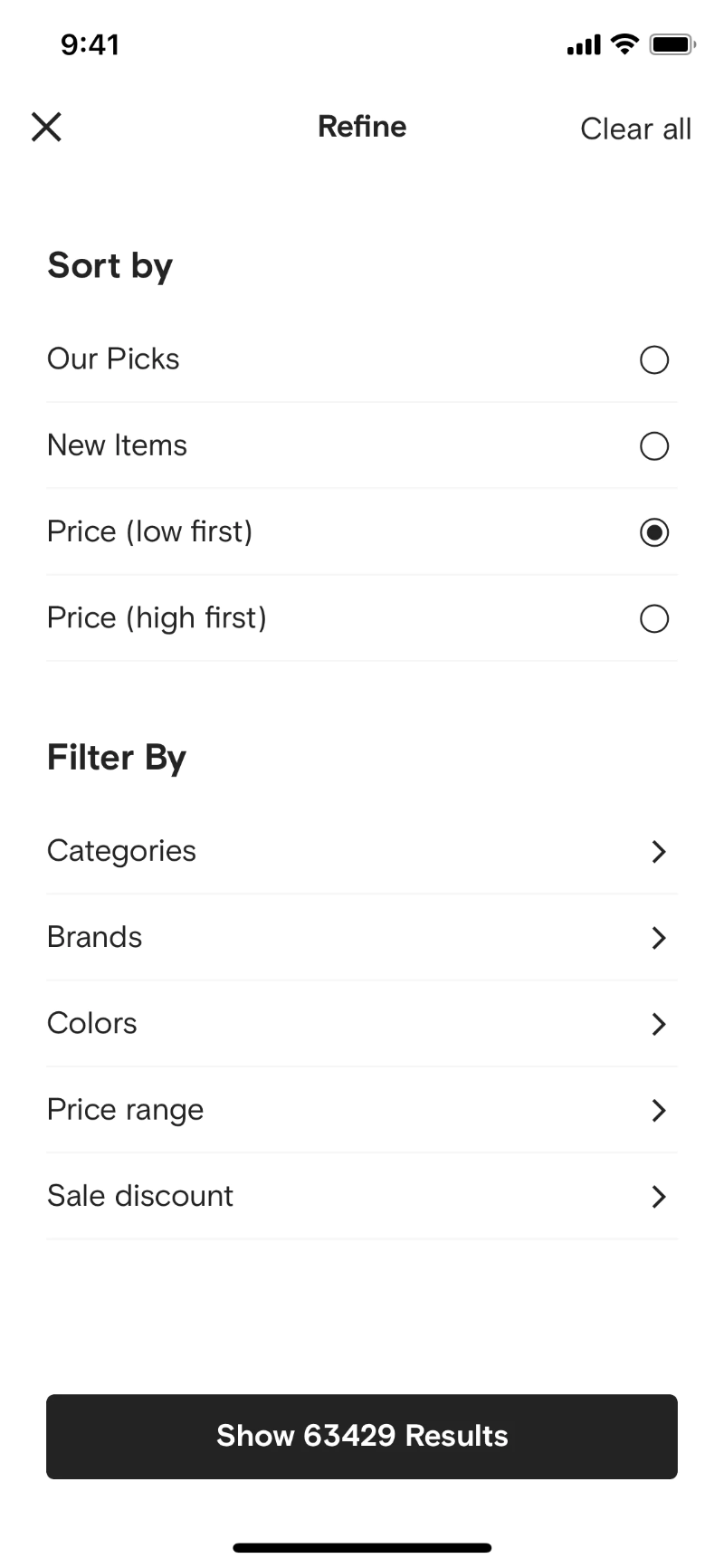Viewport: 724px width, 1568px height.
Task: Select the Price (high first) radio button
Action: click(x=654, y=619)
